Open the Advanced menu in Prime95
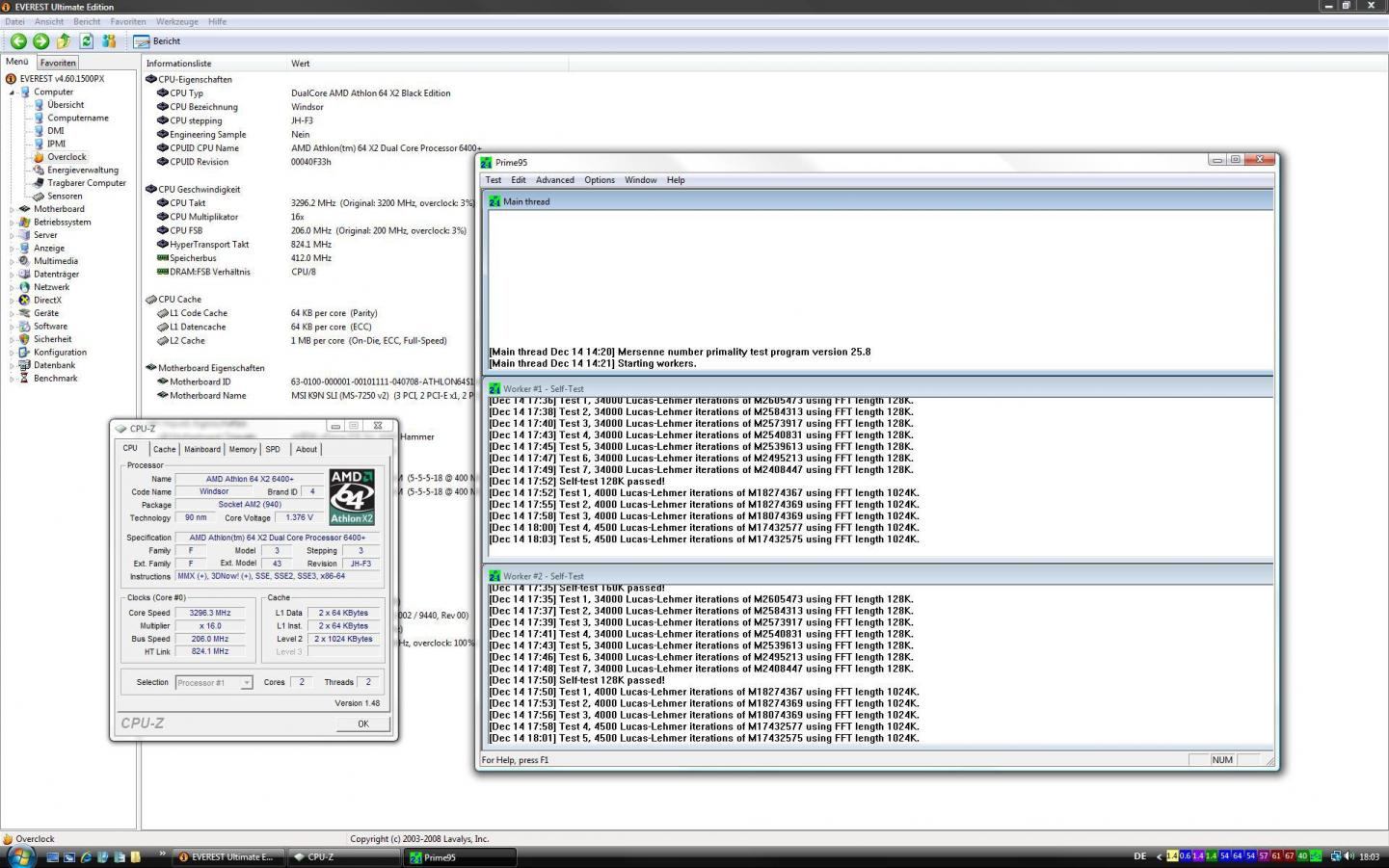Viewport: 1389px width, 868px height. [x=554, y=180]
